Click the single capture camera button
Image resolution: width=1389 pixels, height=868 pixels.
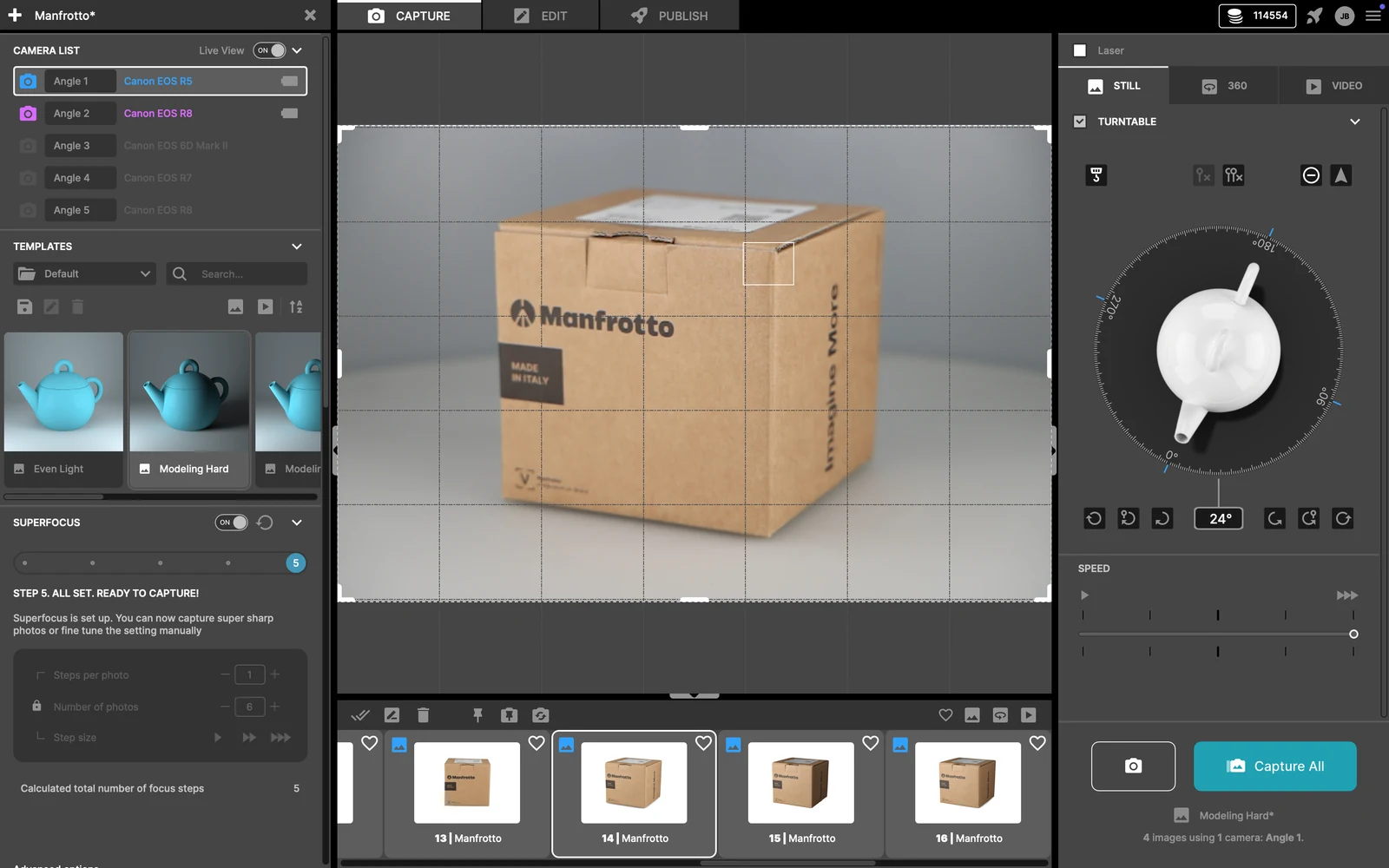[1133, 766]
